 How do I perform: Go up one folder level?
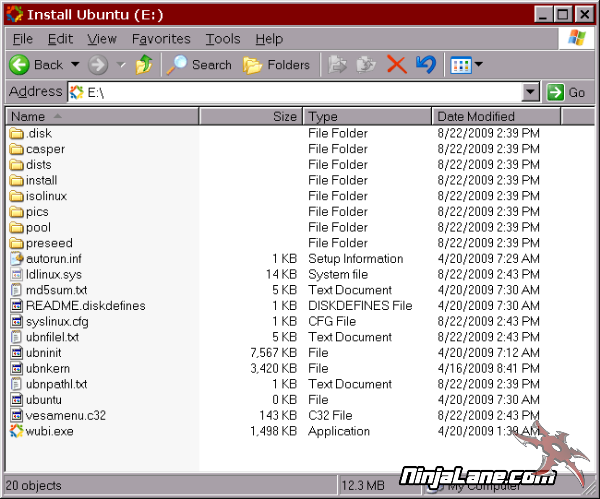144,64
